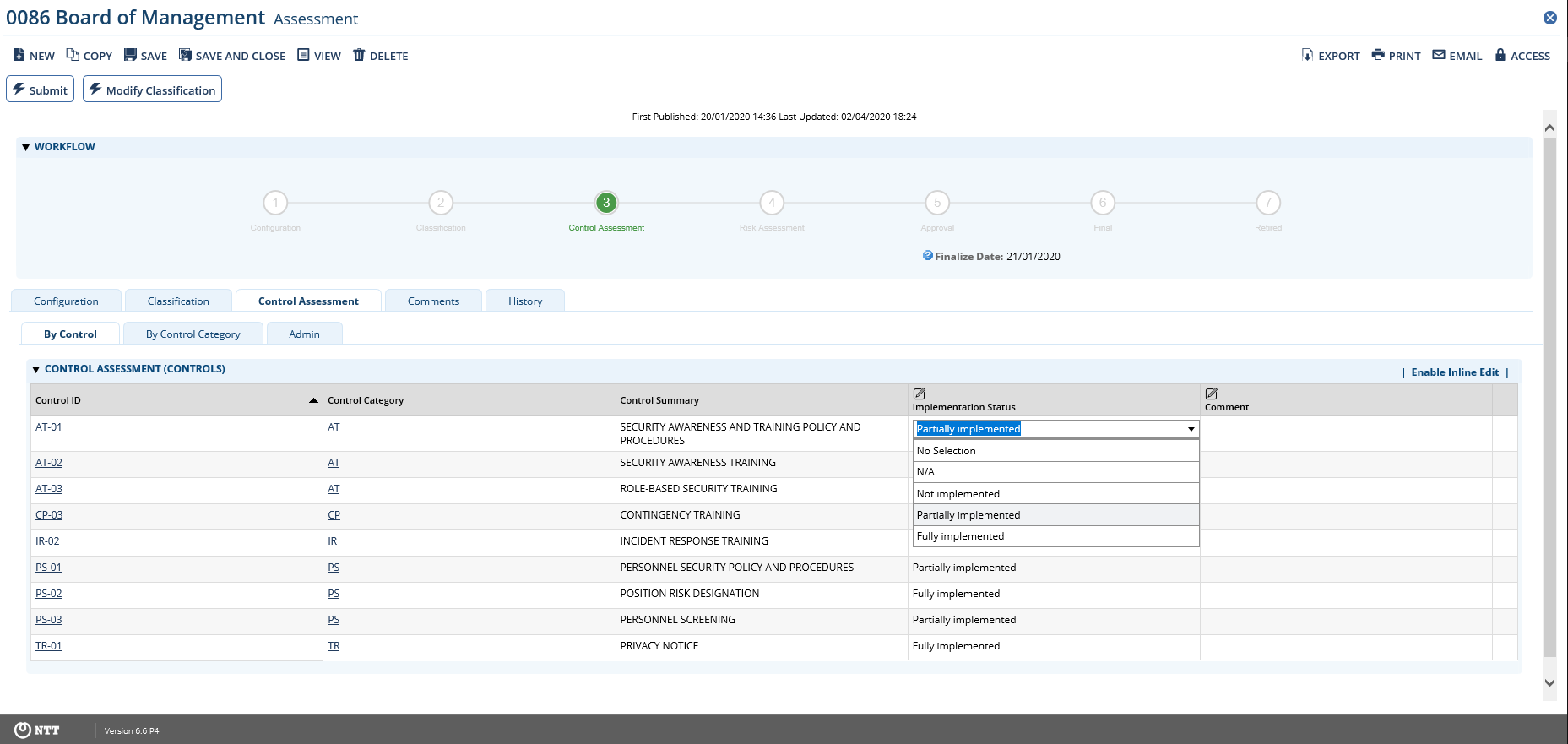Click the DELETE trash icon
The width and height of the screenshot is (1568, 744).
359,55
